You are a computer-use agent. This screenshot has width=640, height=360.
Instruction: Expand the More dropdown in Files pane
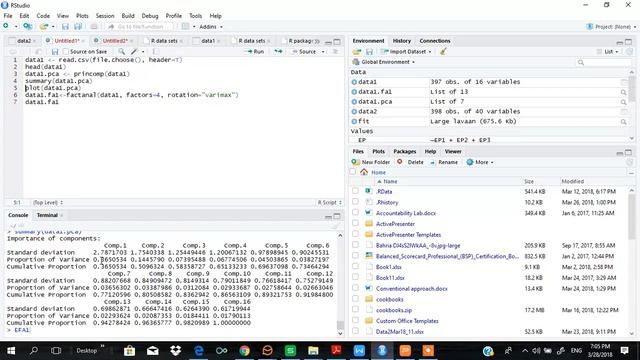pyautogui.click(x=480, y=162)
